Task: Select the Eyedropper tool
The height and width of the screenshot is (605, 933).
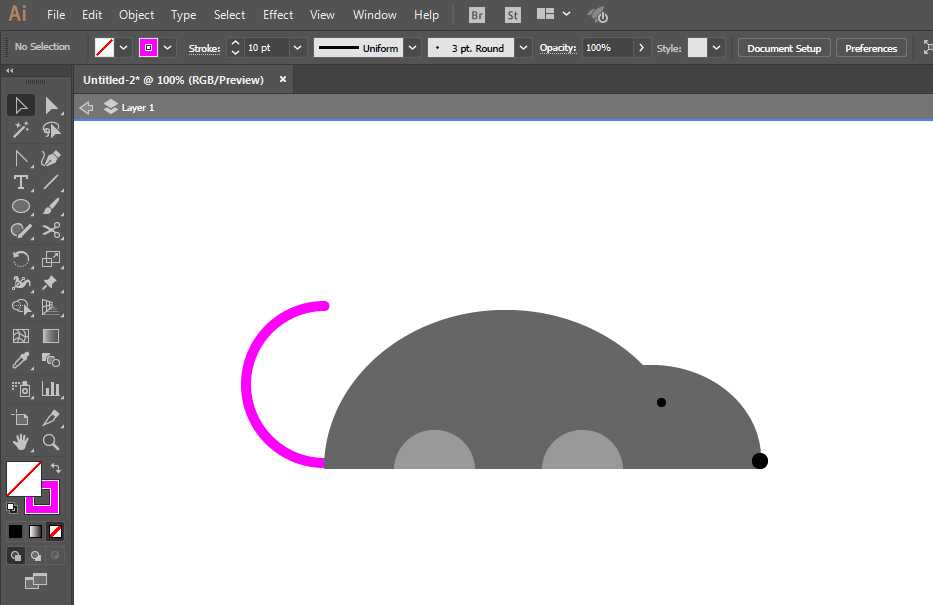Action: [20, 361]
